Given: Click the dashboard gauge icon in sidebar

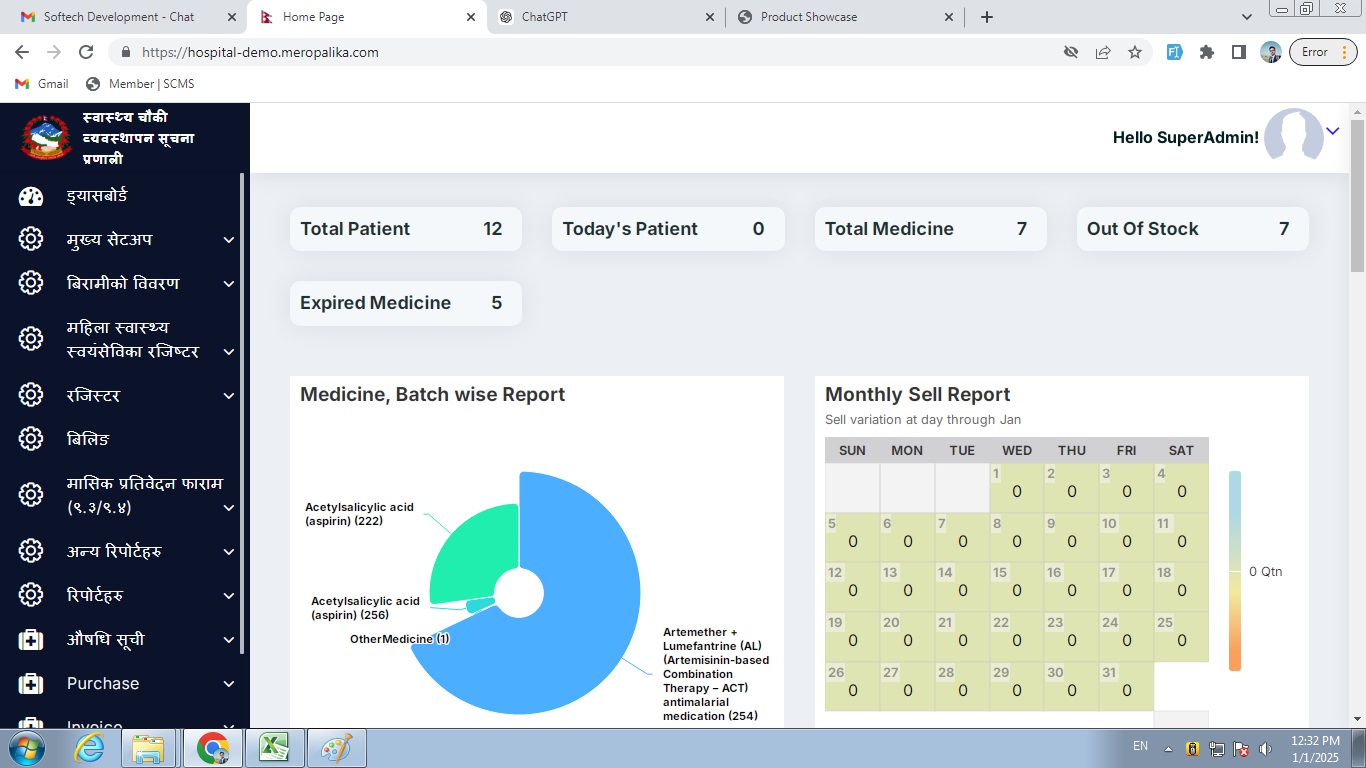Looking at the screenshot, I should (x=31, y=196).
